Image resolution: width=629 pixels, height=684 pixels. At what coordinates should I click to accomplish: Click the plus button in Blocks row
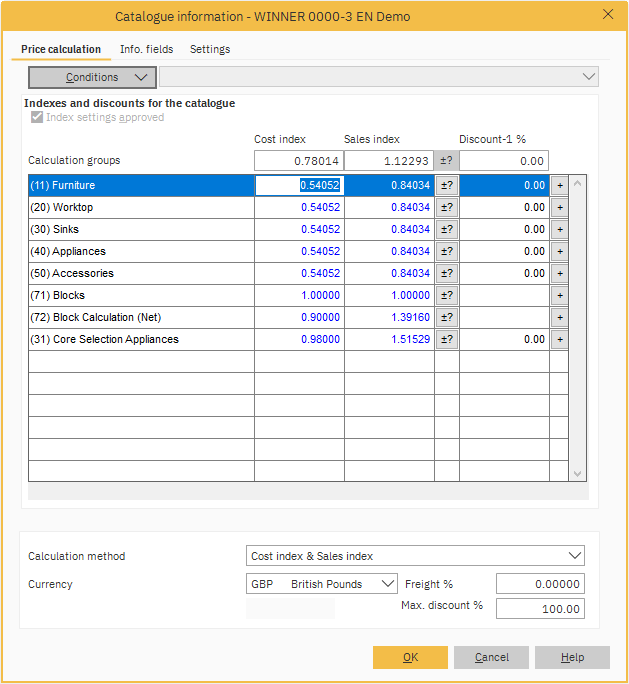(560, 295)
